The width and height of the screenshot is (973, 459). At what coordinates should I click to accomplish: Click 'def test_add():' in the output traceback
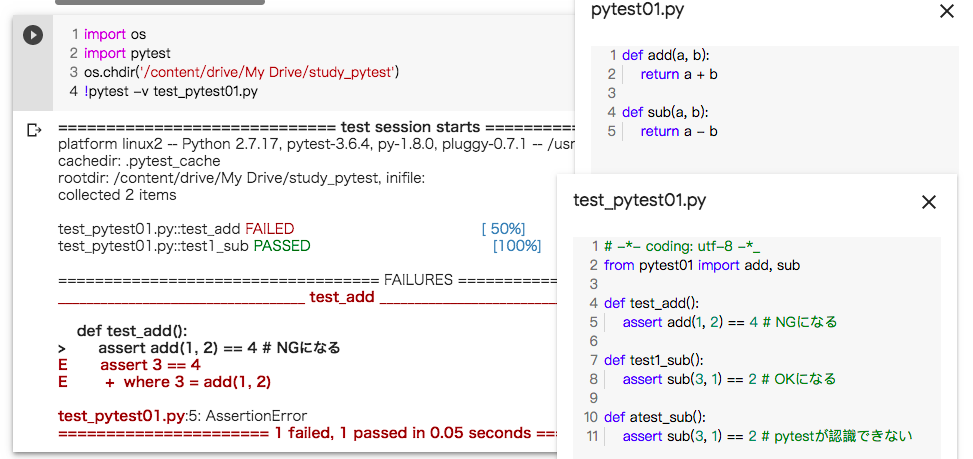point(132,331)
